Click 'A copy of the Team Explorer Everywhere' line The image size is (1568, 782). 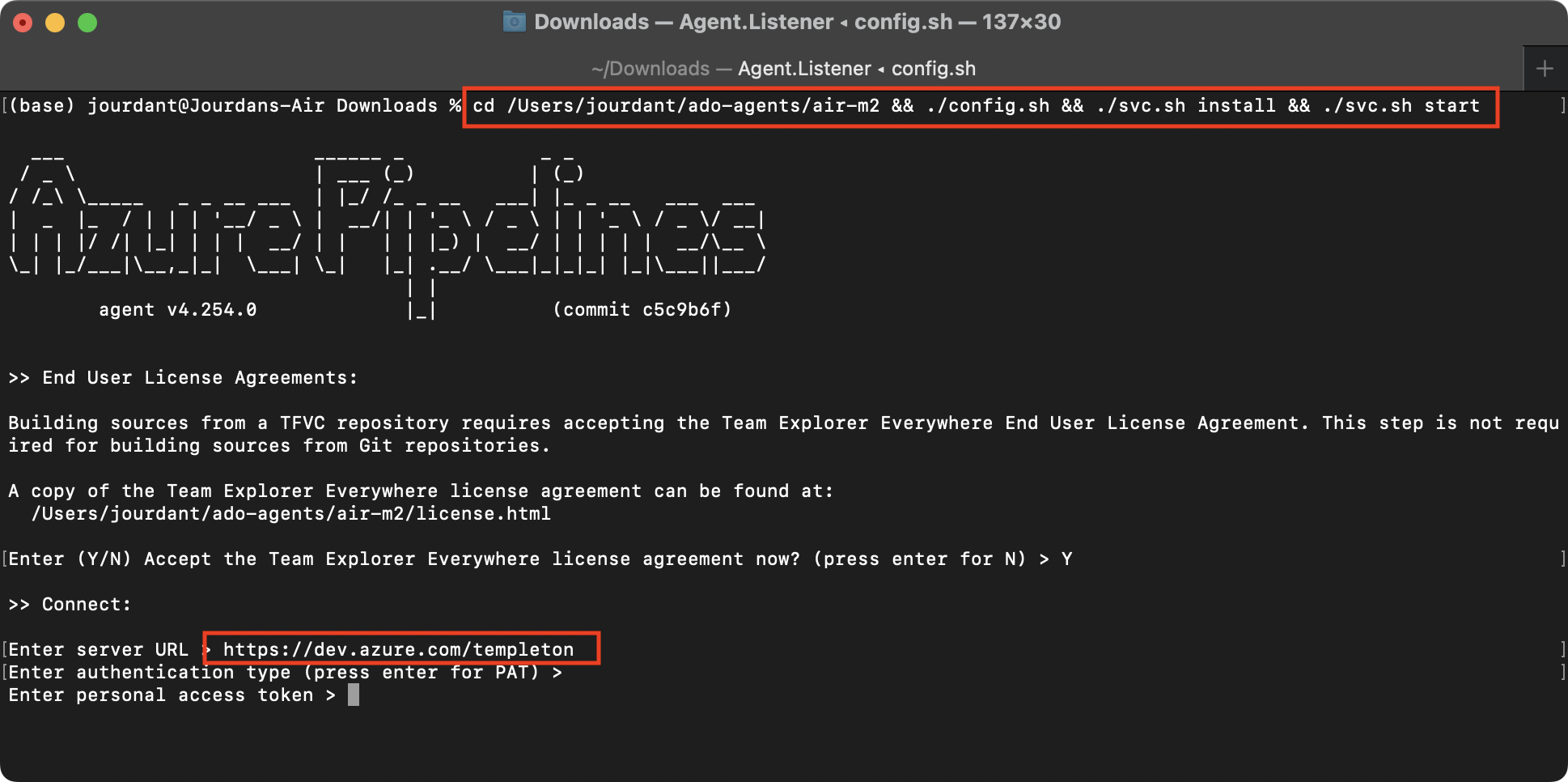(421, 491)
